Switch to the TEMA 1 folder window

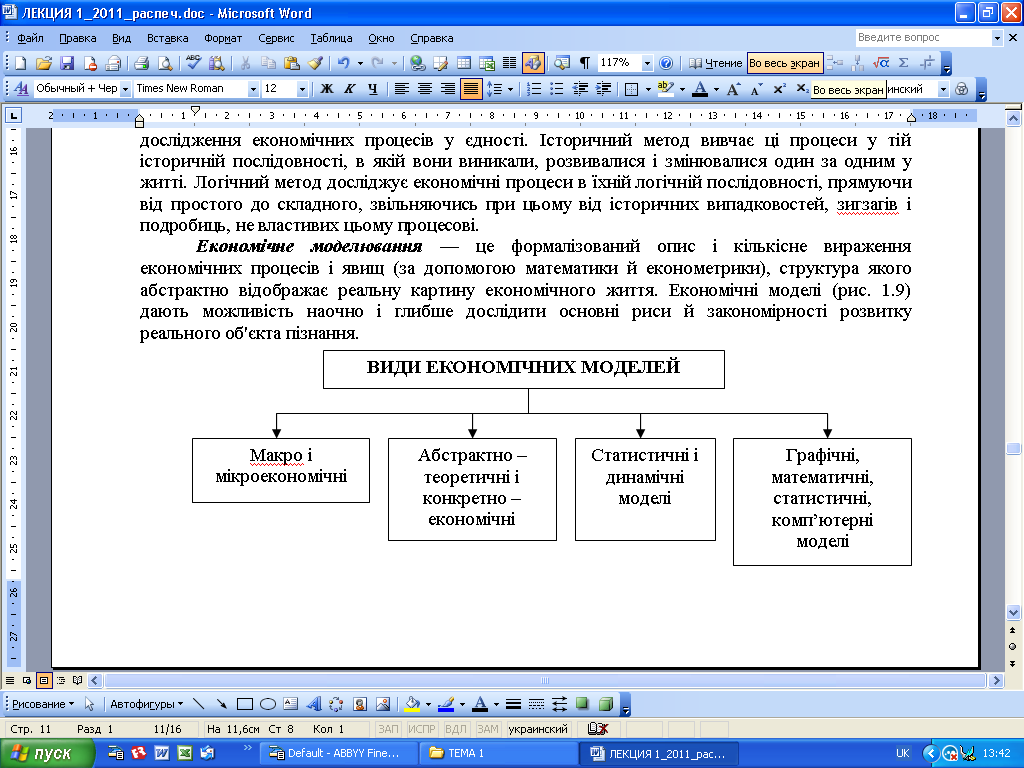[498, 753]
